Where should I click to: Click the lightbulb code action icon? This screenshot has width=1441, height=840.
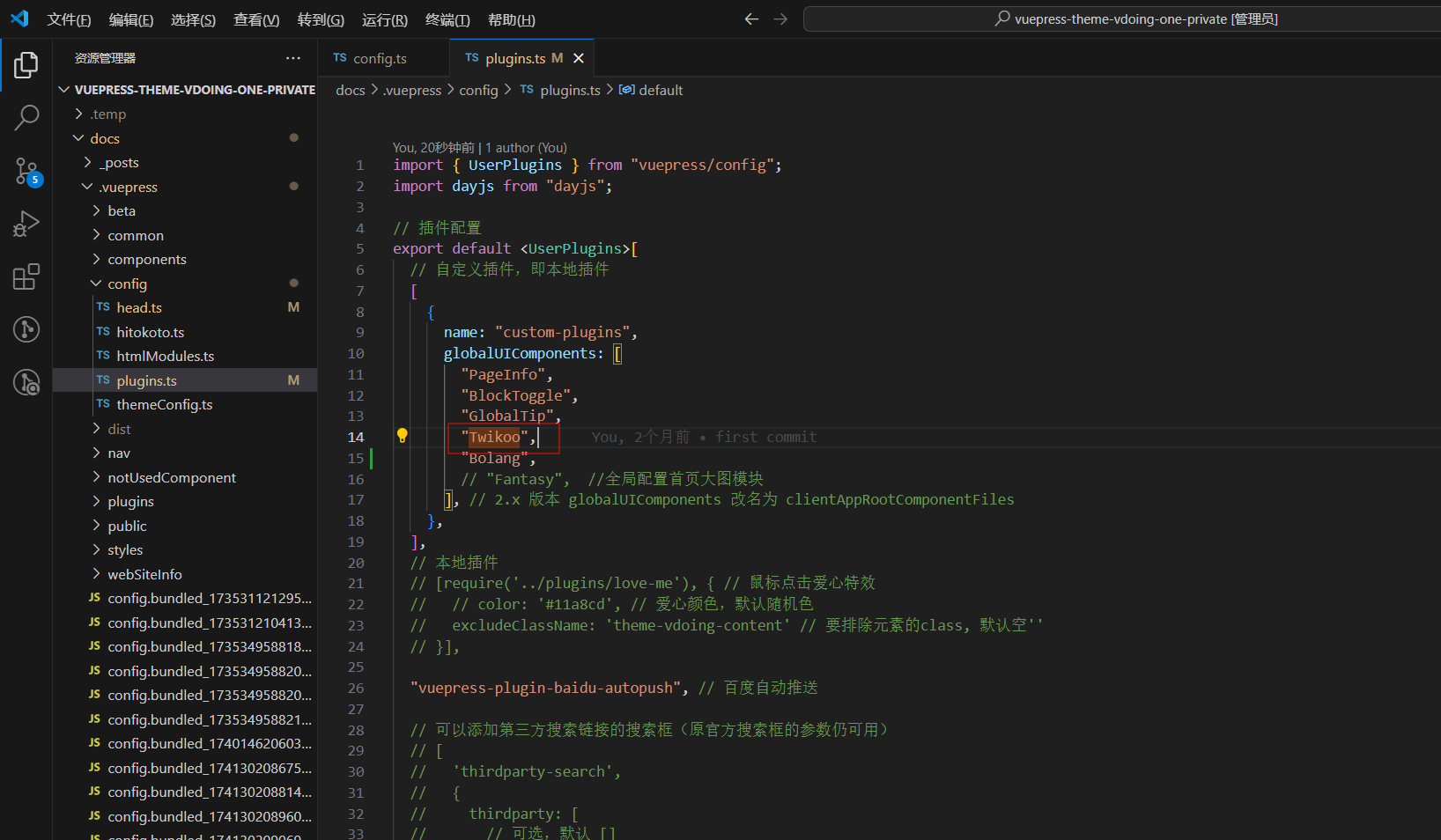pos(402,436)
